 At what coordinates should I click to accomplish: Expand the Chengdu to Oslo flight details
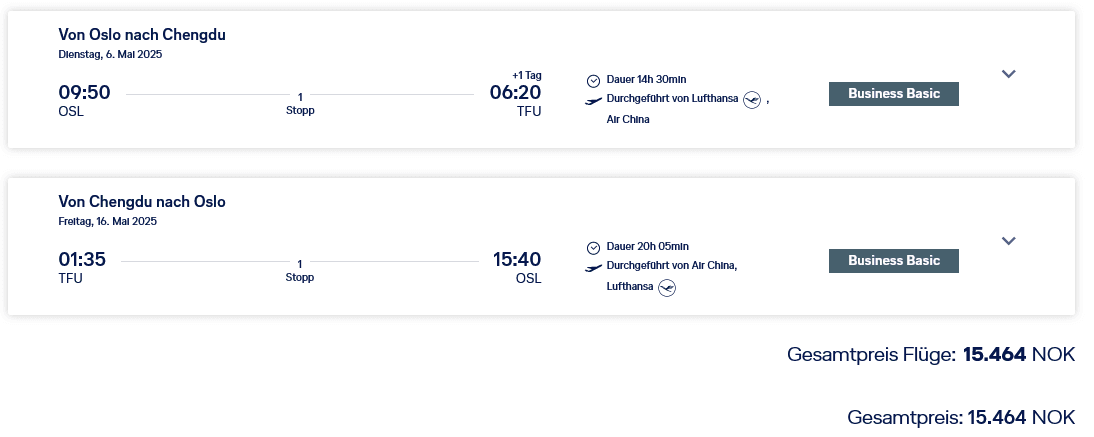coord(1008,241)
